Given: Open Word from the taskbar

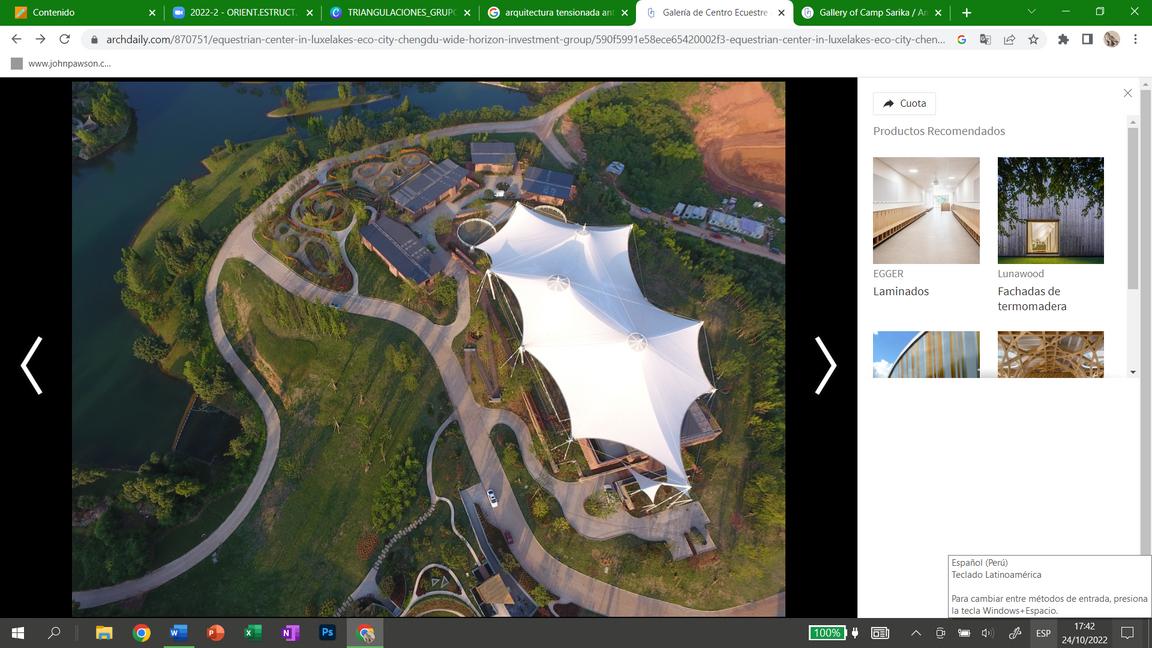Looking at the screenshot, I should [x=179, y=633].
